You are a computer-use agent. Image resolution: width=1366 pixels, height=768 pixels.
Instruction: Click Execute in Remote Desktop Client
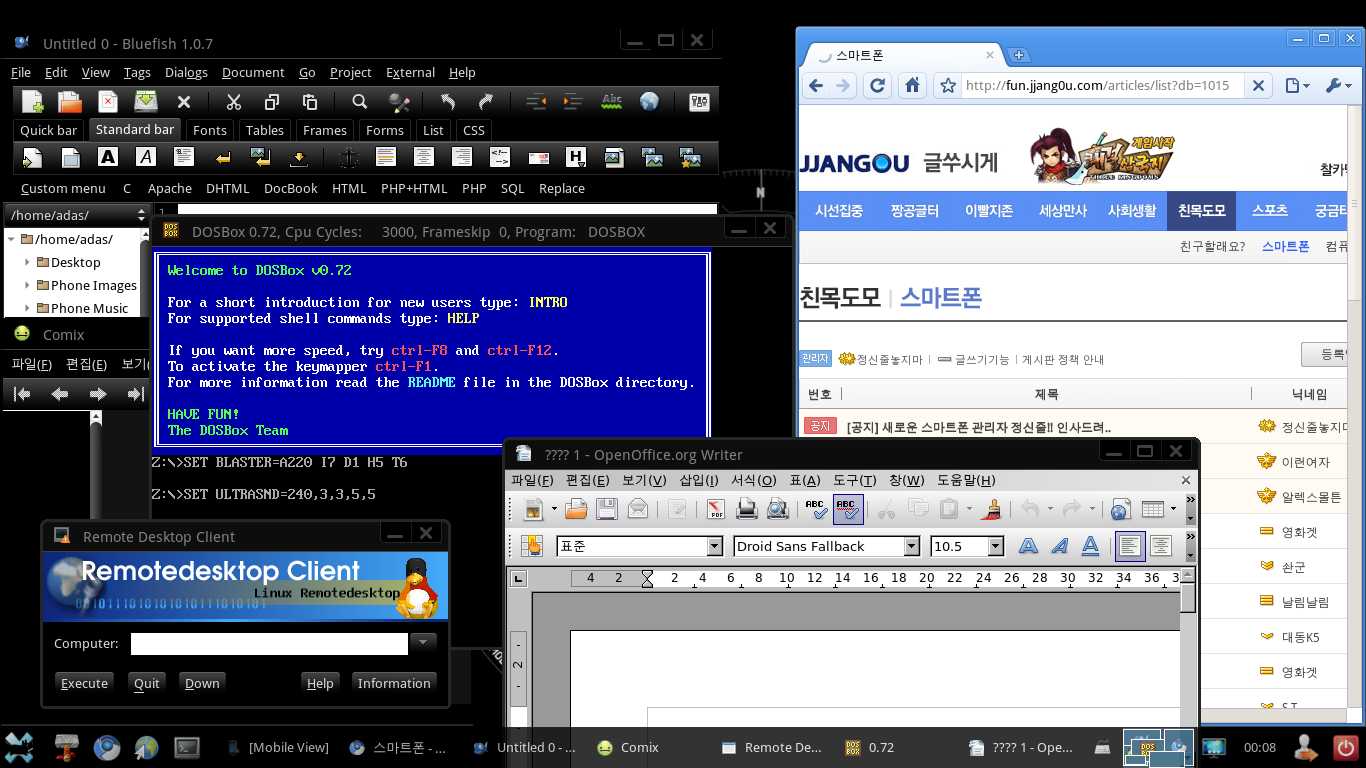tap(84, 683)
